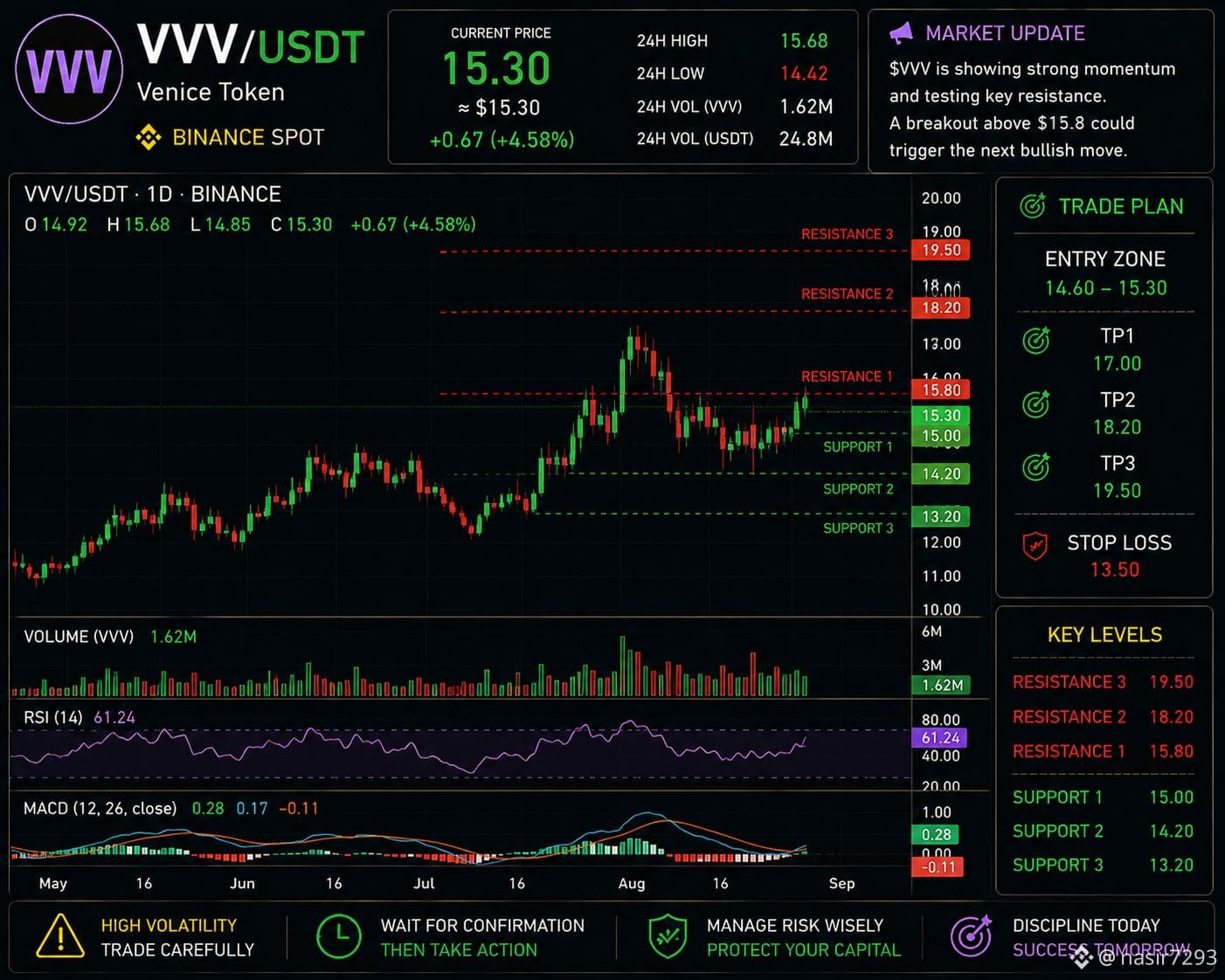
Task: Click the TP3 target value 19.50
Action: [1117, 491]
